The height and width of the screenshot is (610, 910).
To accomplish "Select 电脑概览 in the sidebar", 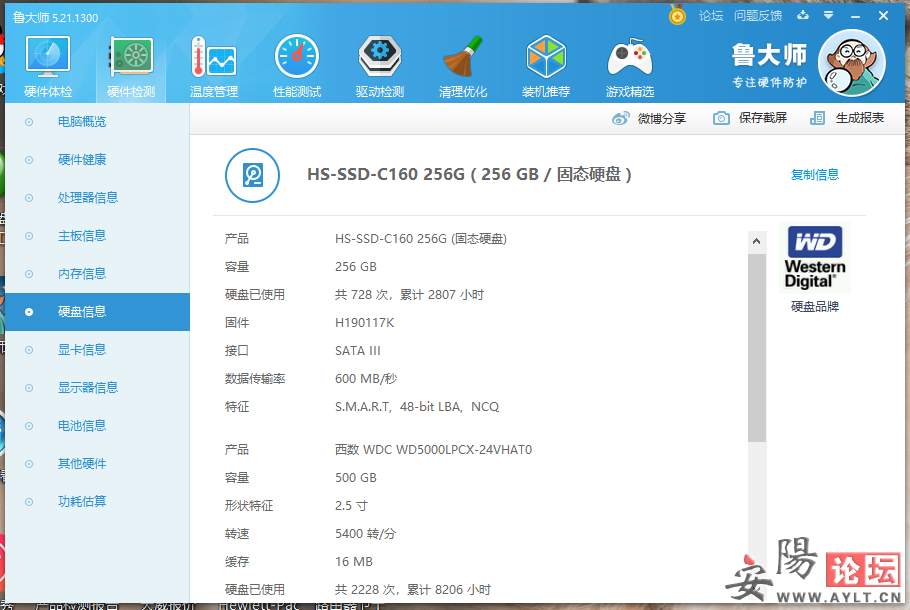I will point(82,121).
